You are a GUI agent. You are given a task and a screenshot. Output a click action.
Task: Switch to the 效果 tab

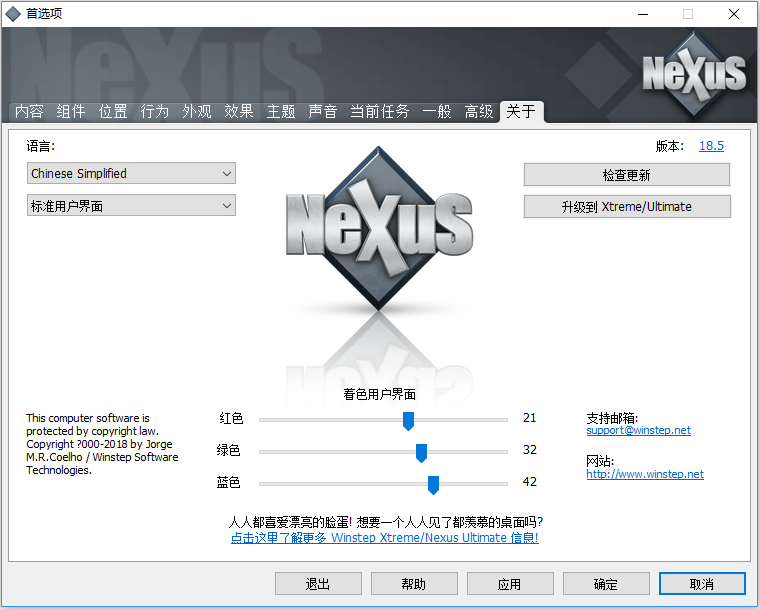click(x=238, y=112)
